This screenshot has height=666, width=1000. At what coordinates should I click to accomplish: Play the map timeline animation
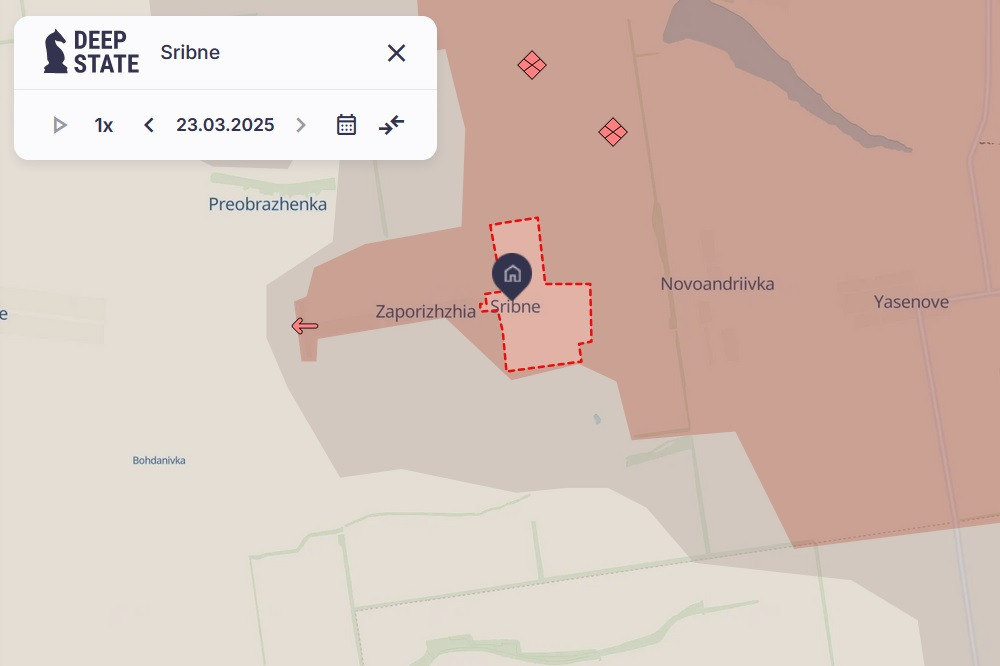coord(60,125)
